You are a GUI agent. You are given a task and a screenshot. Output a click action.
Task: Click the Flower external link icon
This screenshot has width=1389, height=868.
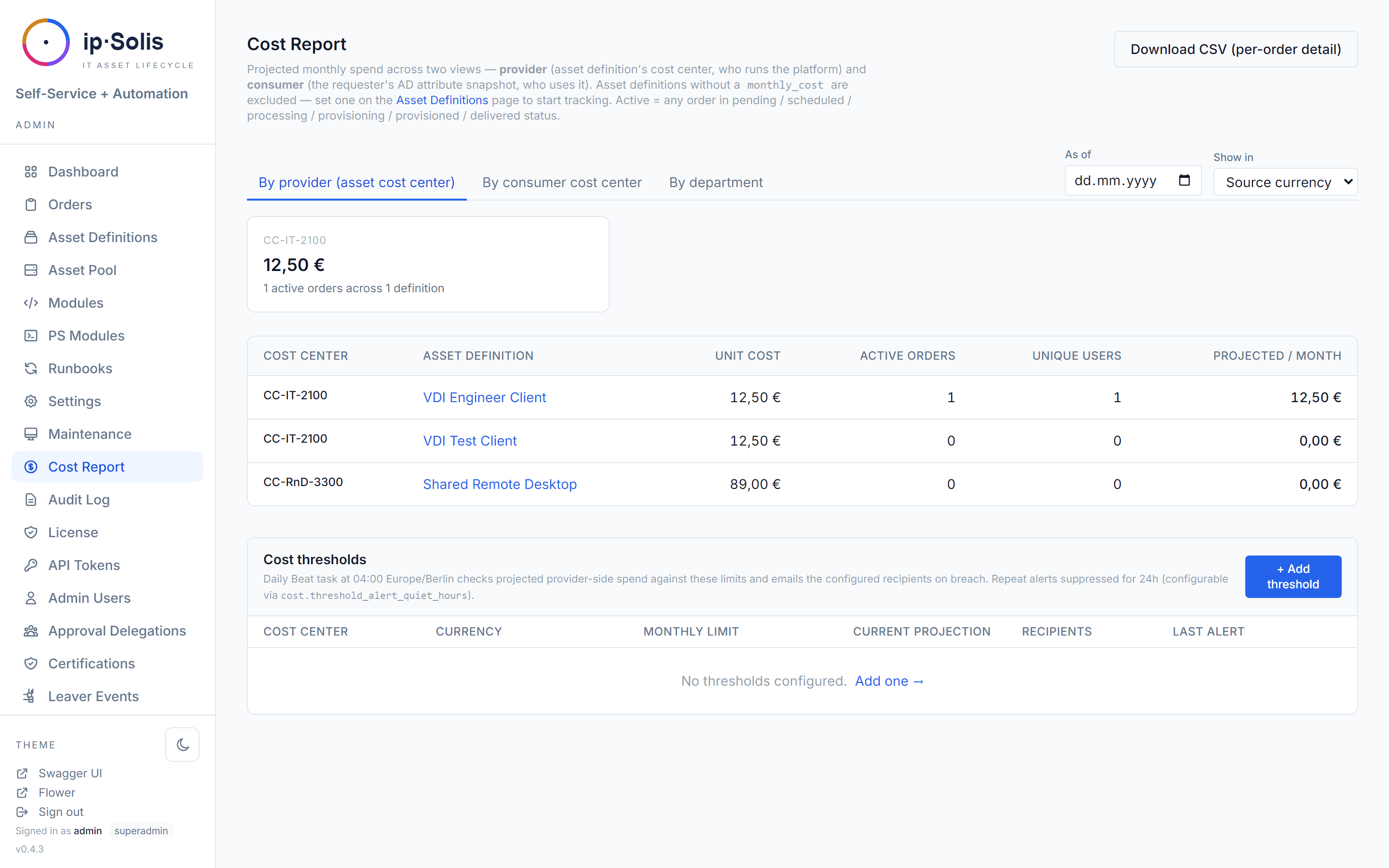click(x=22, y=793)
